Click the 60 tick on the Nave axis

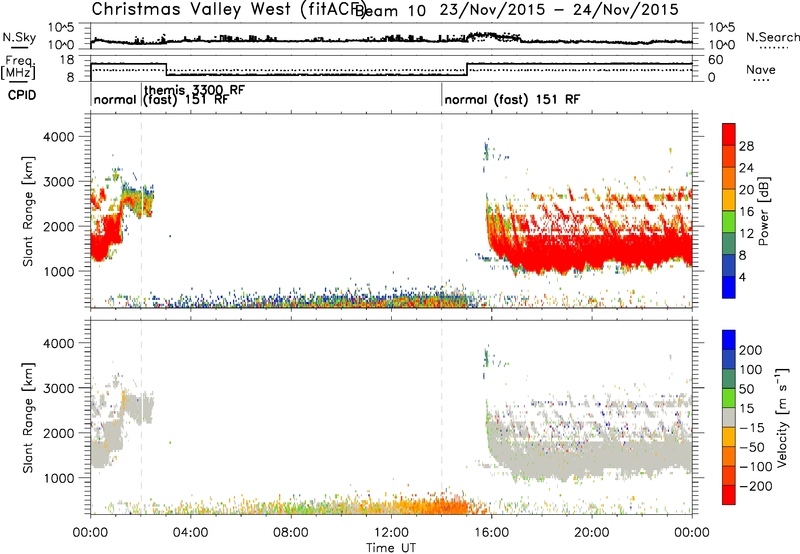[x=716, y=60]
